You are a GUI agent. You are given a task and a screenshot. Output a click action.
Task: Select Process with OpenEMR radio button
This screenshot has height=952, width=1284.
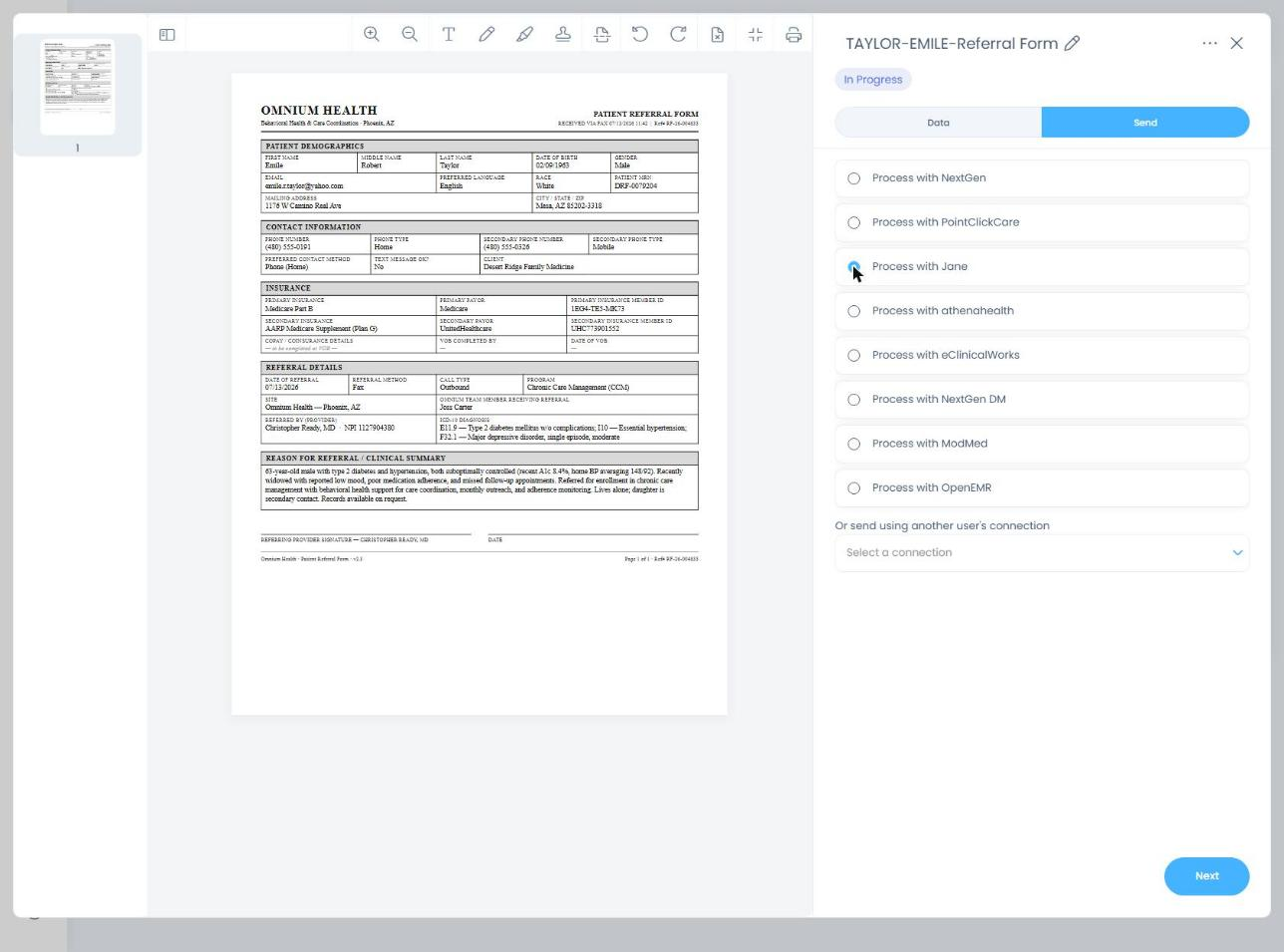coord(854,488)
